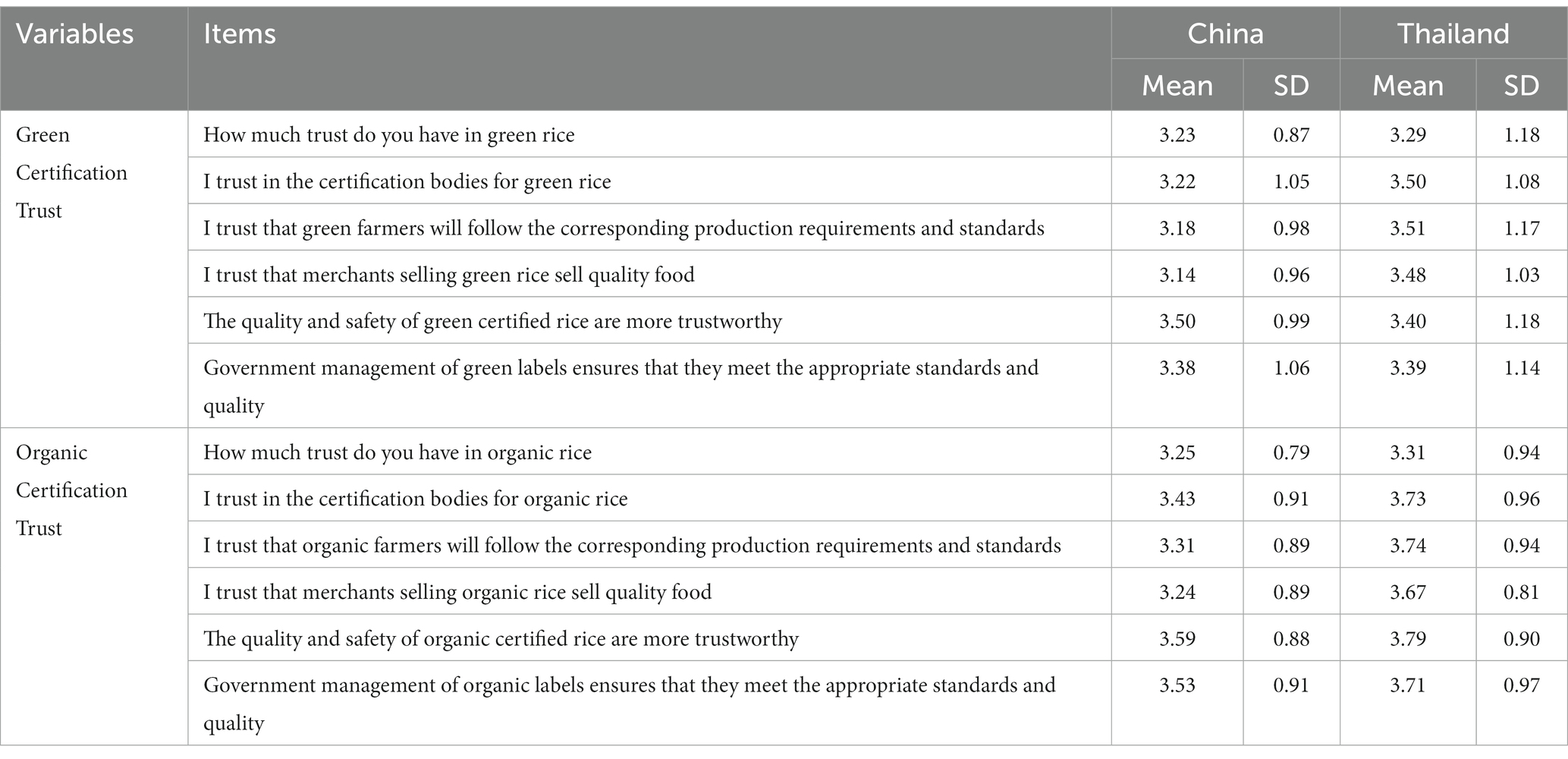Click the merchants selling green rice item
Viewport: 1568px width, 759px height.
[448, 275]
